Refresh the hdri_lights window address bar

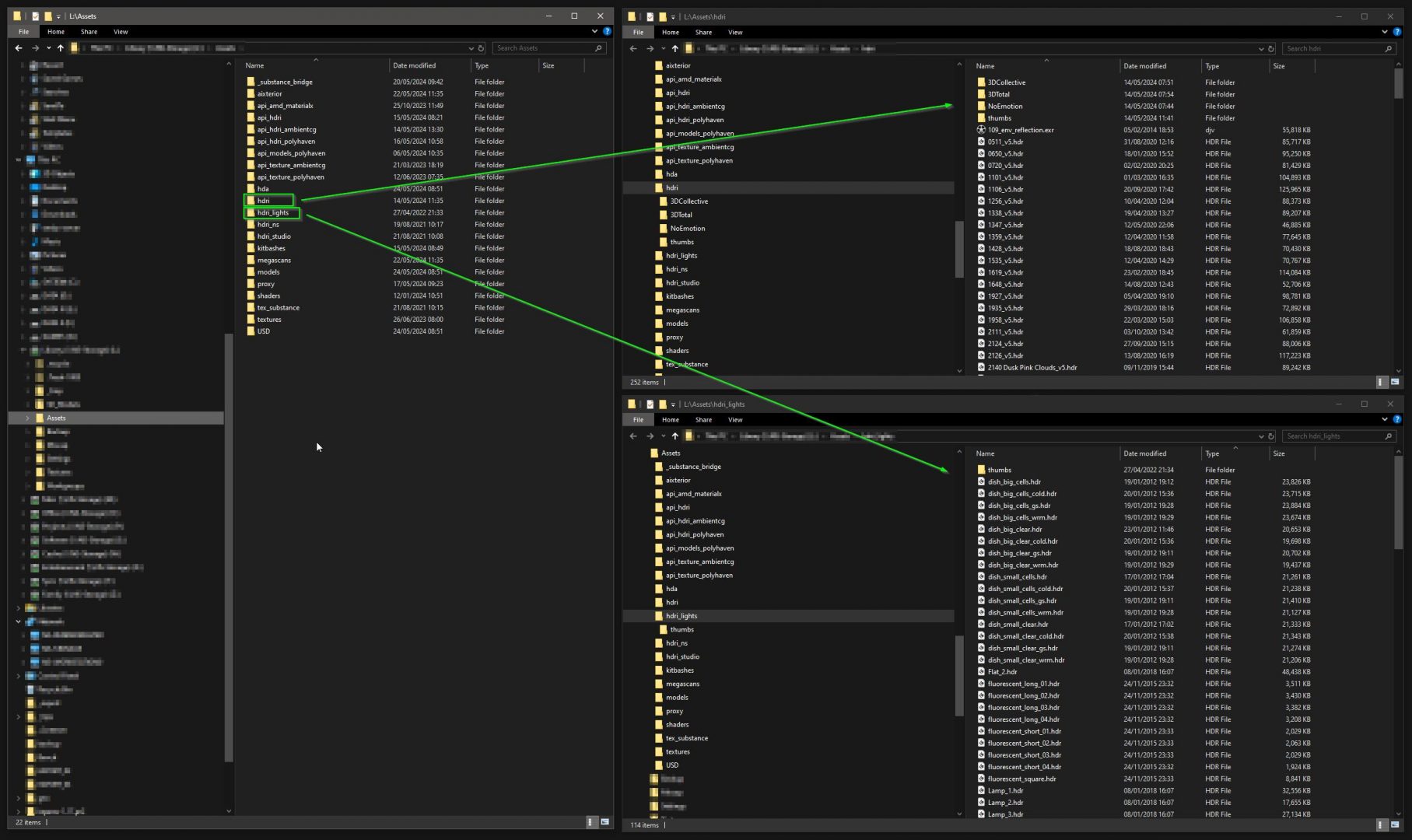coord(1270,436)
